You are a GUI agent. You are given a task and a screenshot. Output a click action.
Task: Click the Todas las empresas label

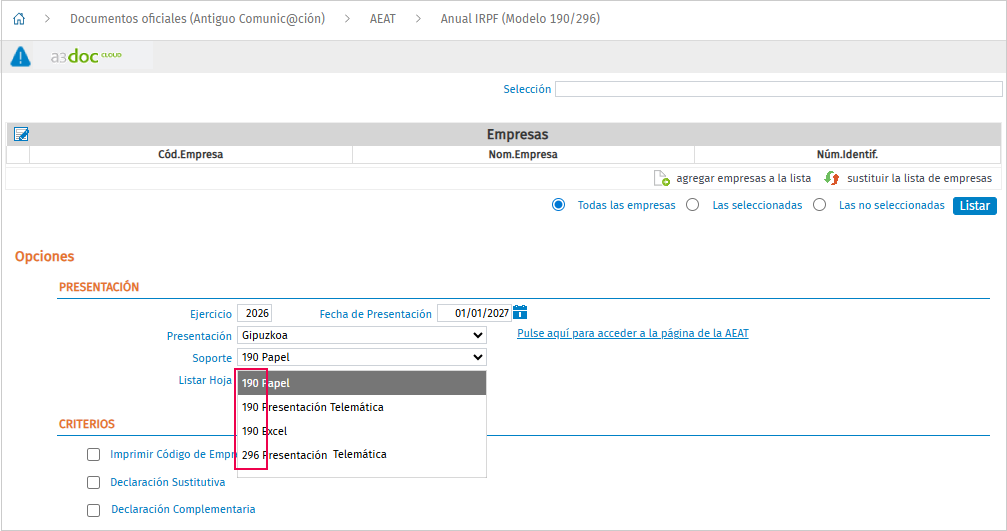(626, 205)
